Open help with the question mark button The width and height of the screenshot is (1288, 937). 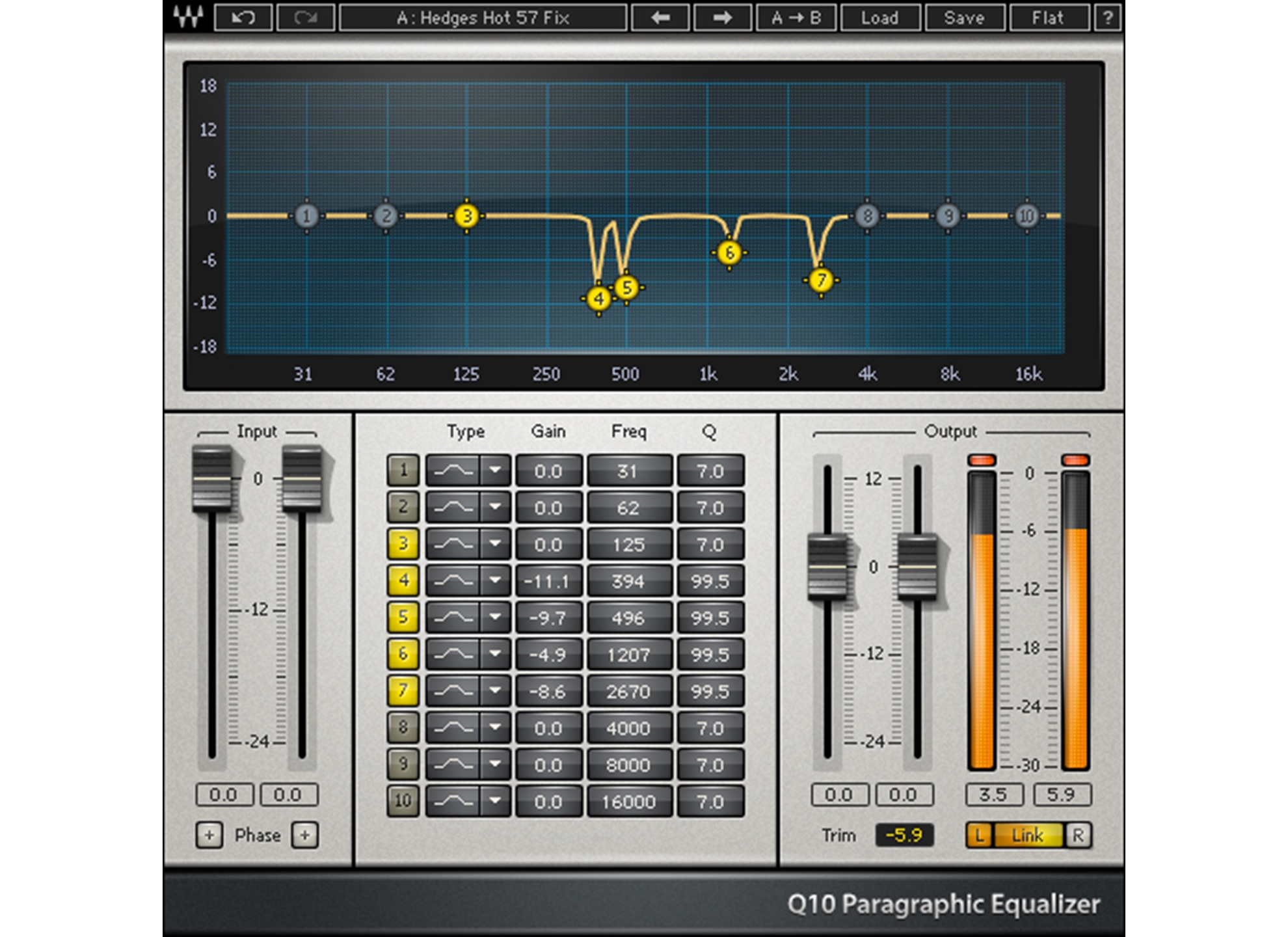[1108, 18]
